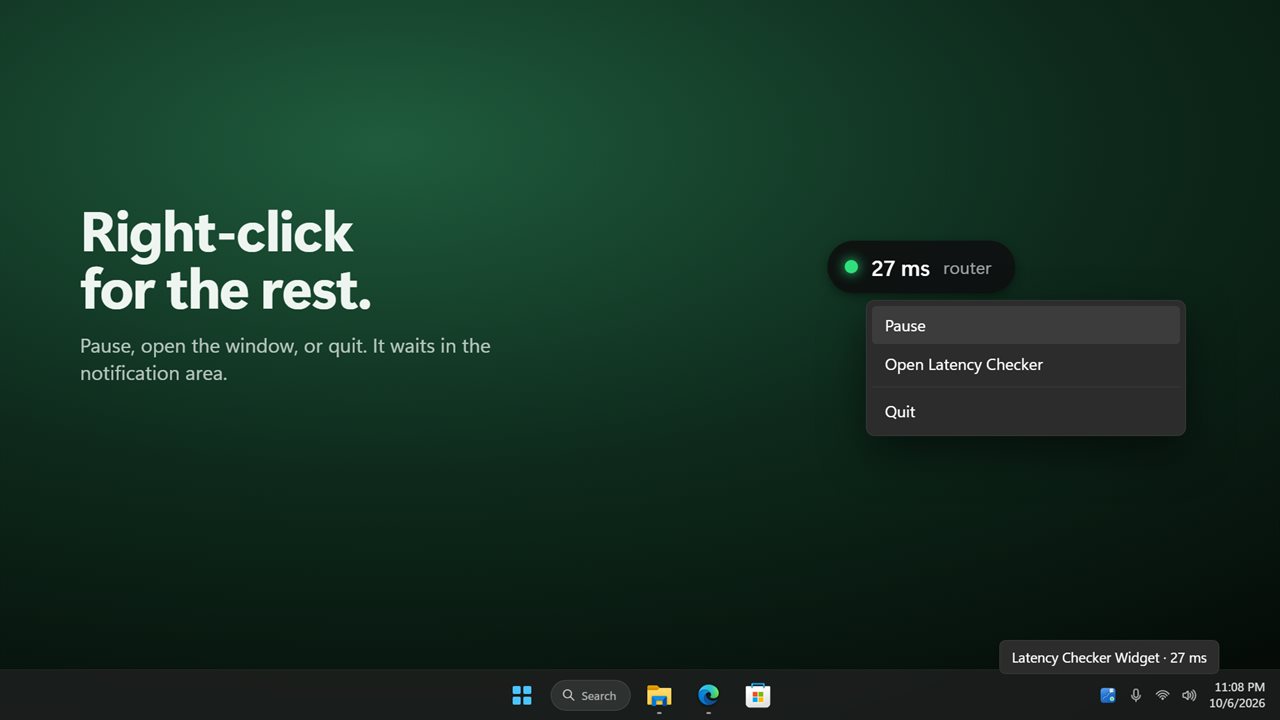Click the Latency Checker Widget tooltip

tap(1109, 657)
